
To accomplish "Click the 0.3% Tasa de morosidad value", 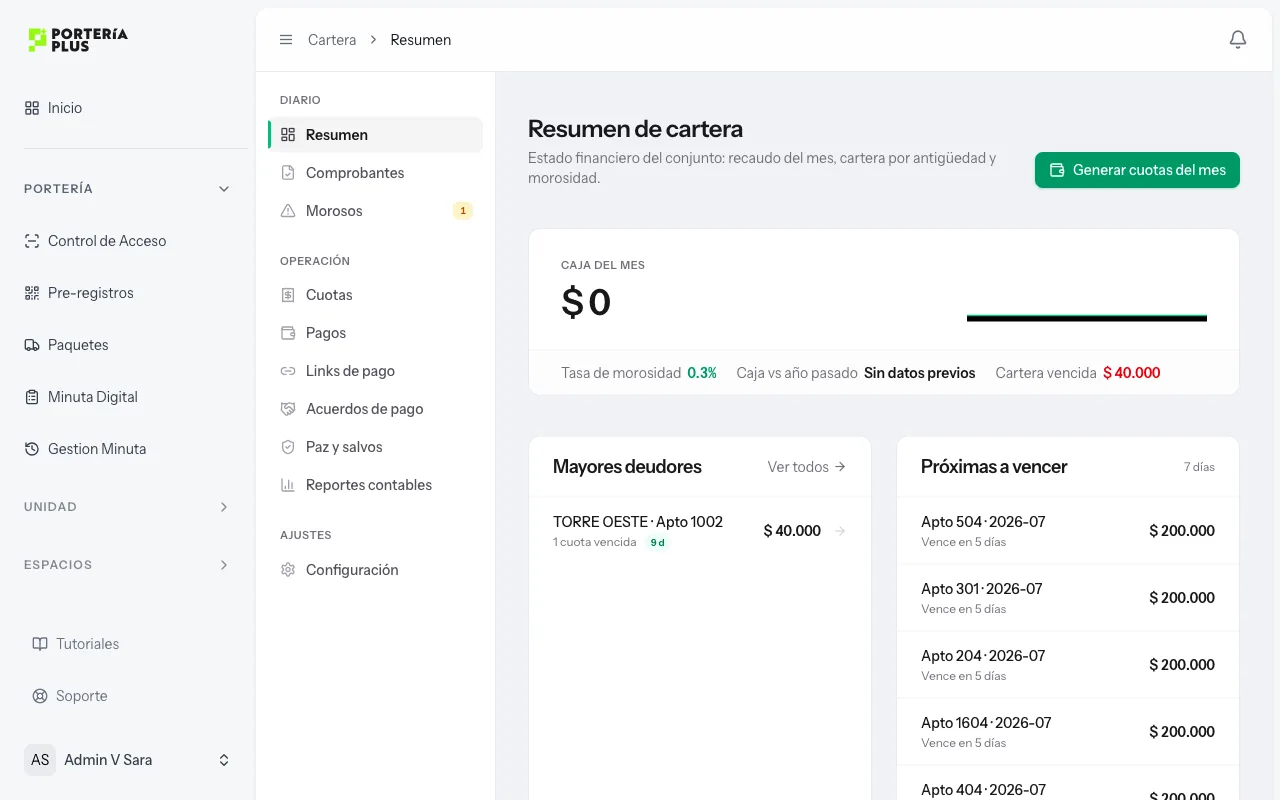I will pos(702,373).
